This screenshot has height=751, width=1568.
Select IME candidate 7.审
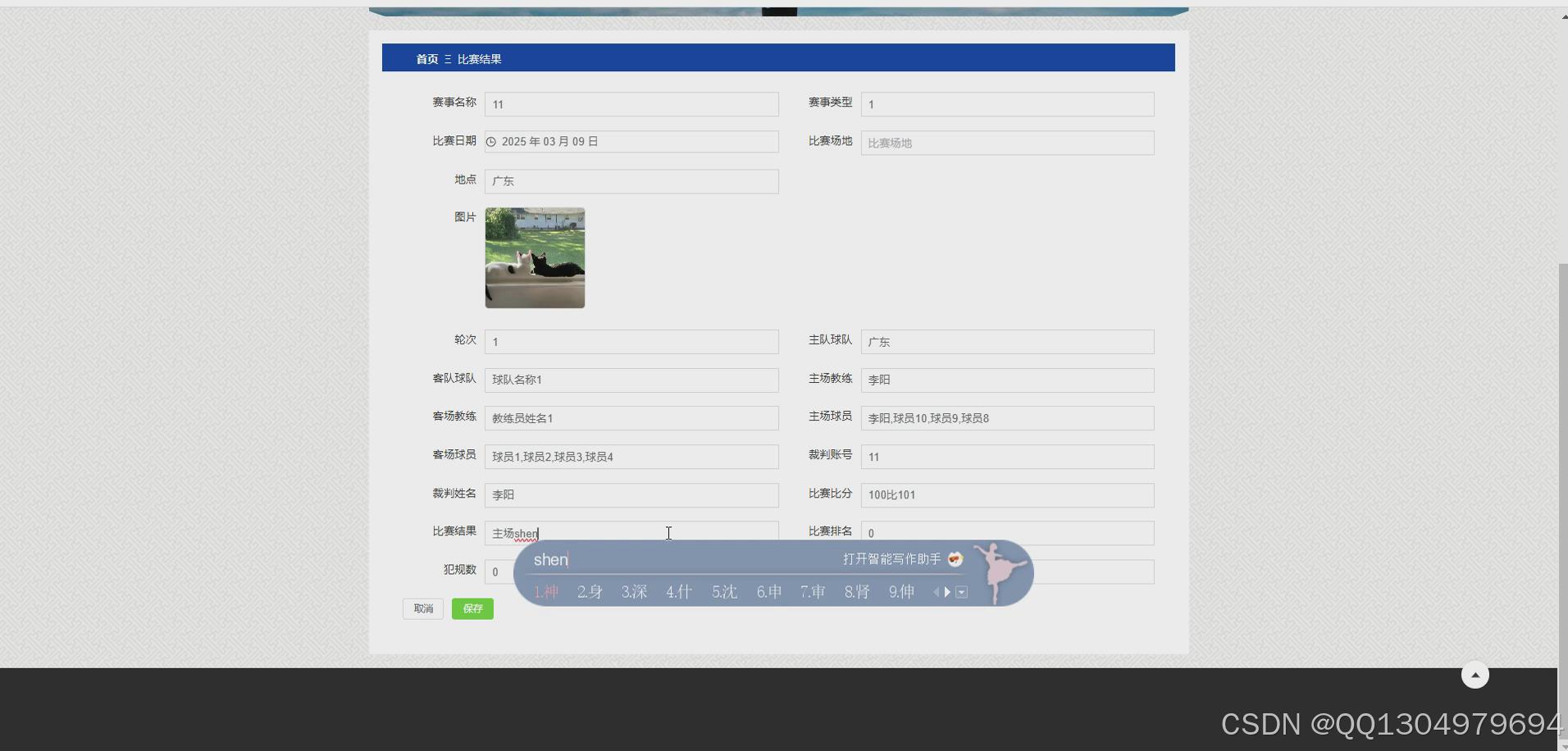813,592
